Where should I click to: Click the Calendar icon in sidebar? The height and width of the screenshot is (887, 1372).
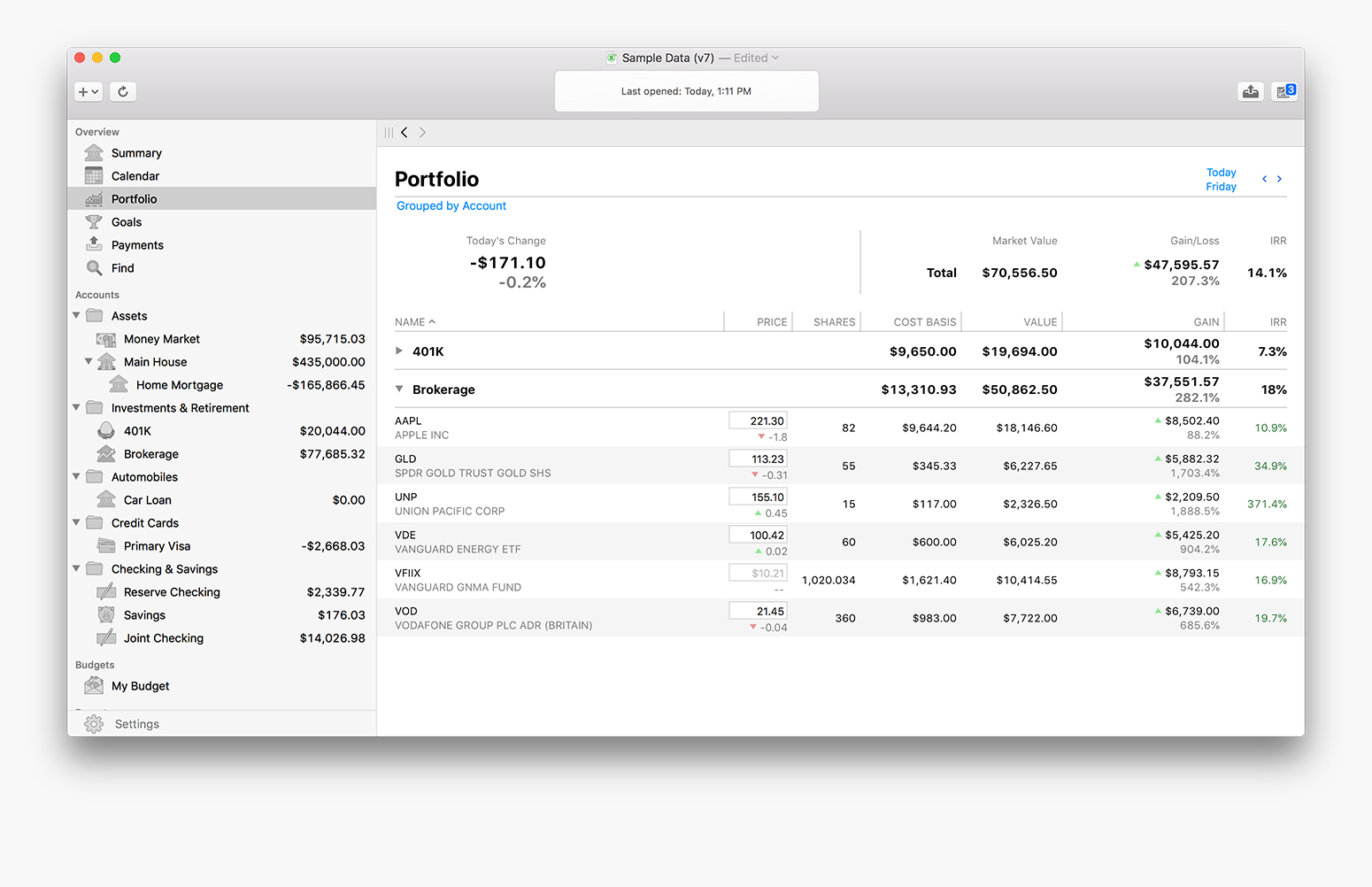(x=94, y=176)
